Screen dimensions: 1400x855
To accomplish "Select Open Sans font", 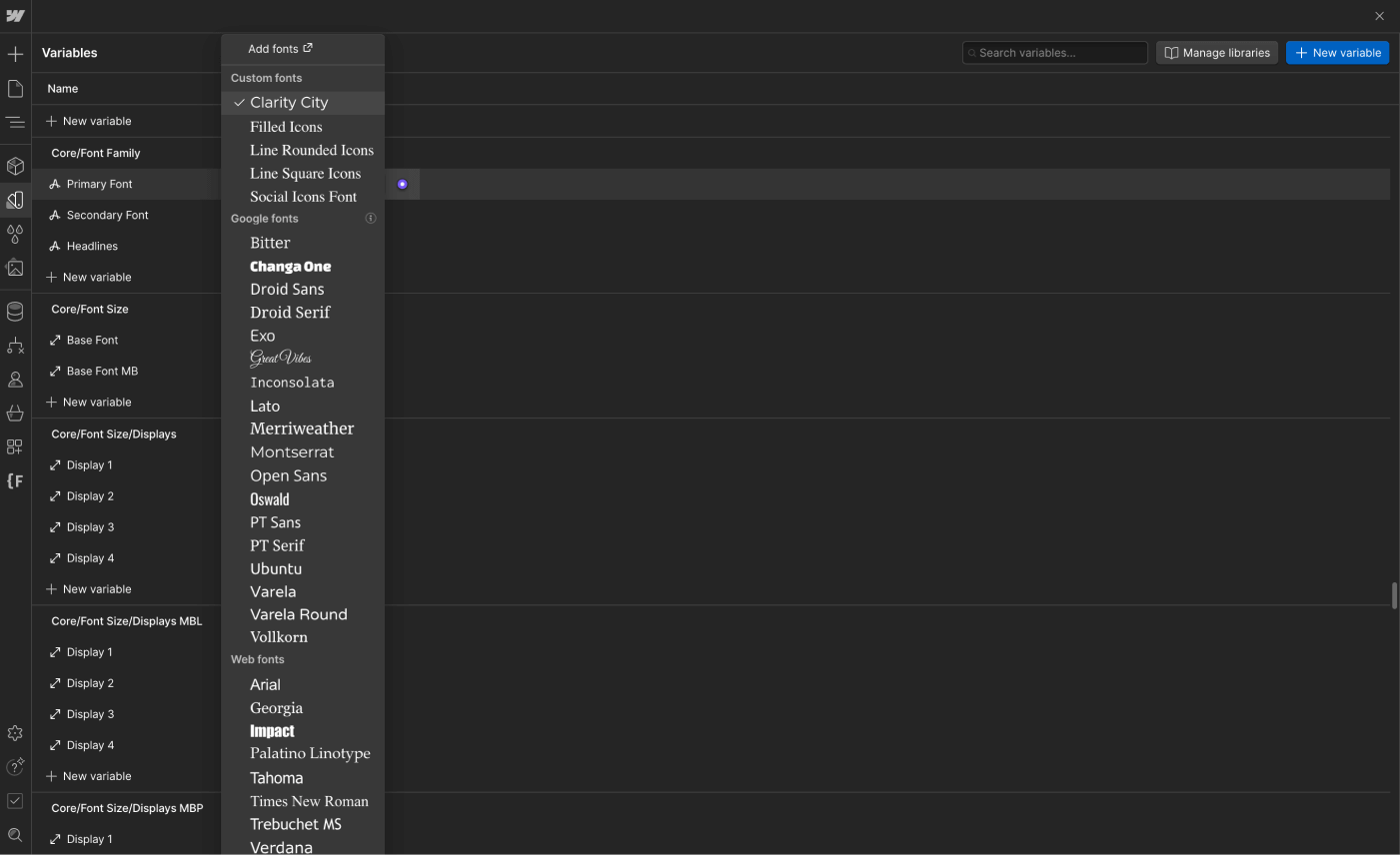I will tap(303, 476).
